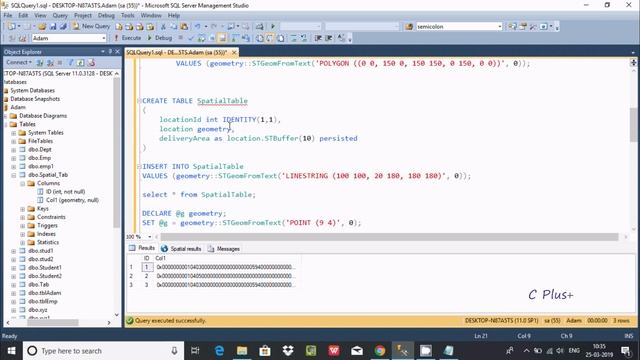The width and height of the screenshot is (640, 360).
Task: Click the Start green play icon
Action: click(x=273, y=27)
